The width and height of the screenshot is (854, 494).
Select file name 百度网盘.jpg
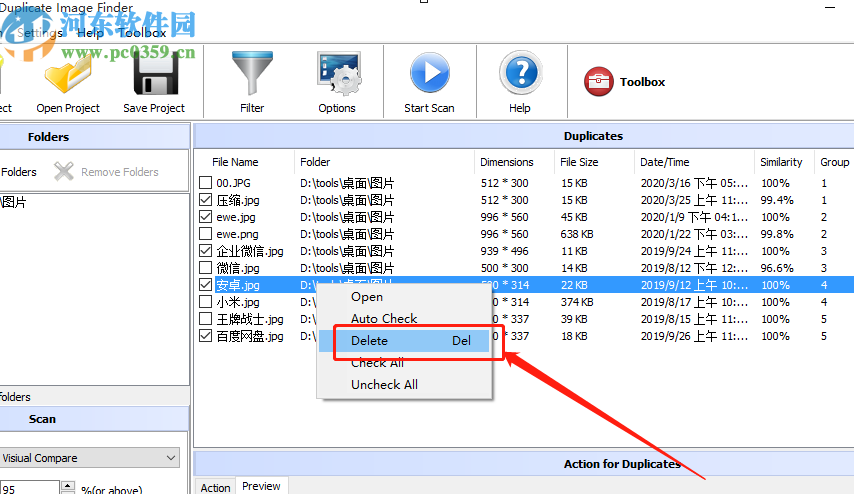pos(249,336)
